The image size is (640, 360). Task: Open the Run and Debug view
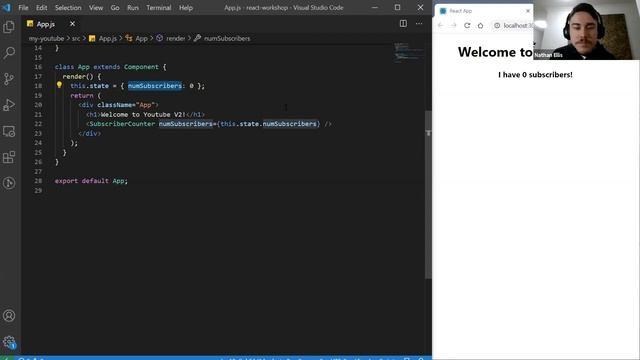pyautogui.click(x=9, y=105)
